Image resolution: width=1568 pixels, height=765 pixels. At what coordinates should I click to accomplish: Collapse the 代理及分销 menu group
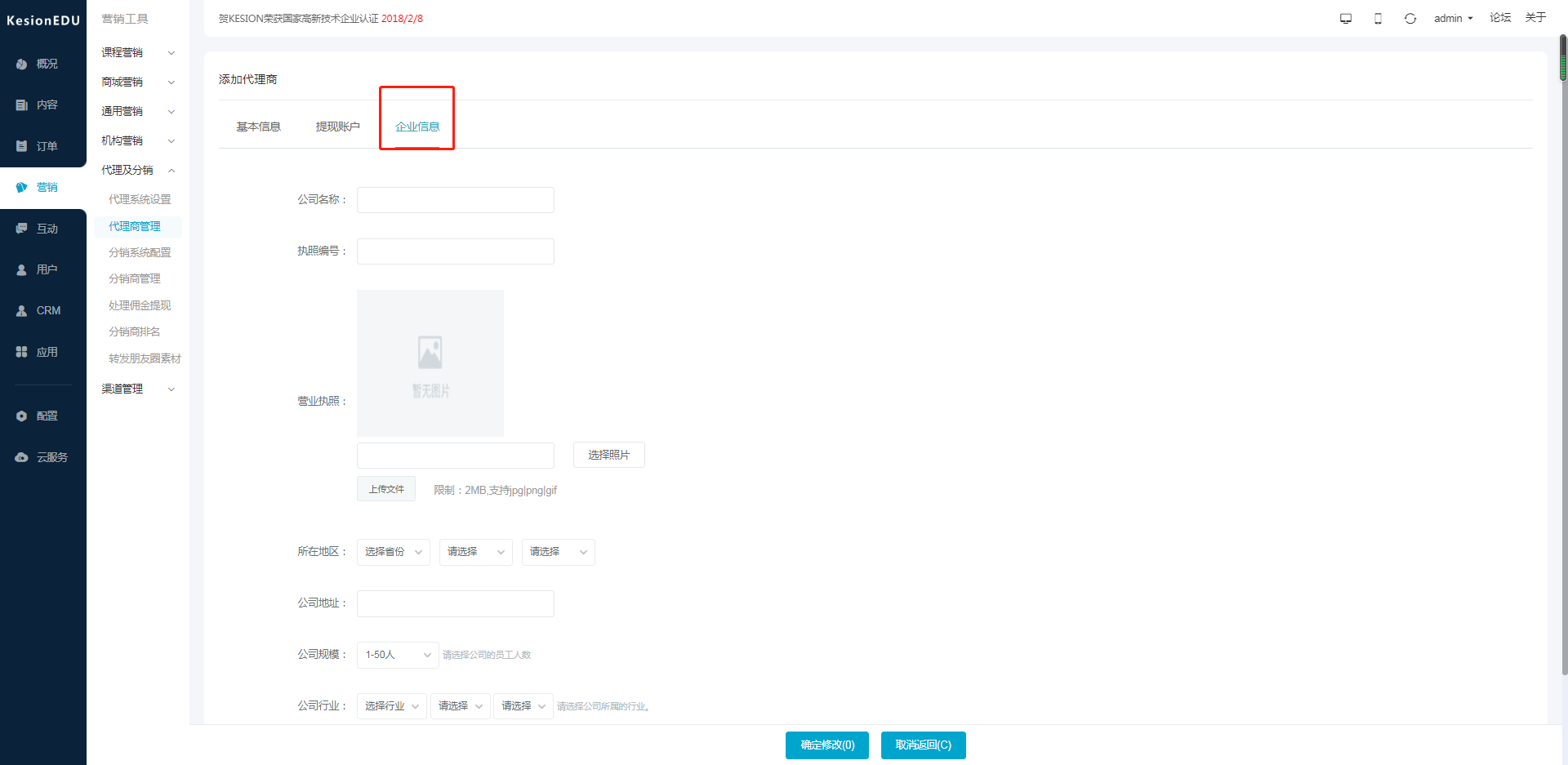138,170
